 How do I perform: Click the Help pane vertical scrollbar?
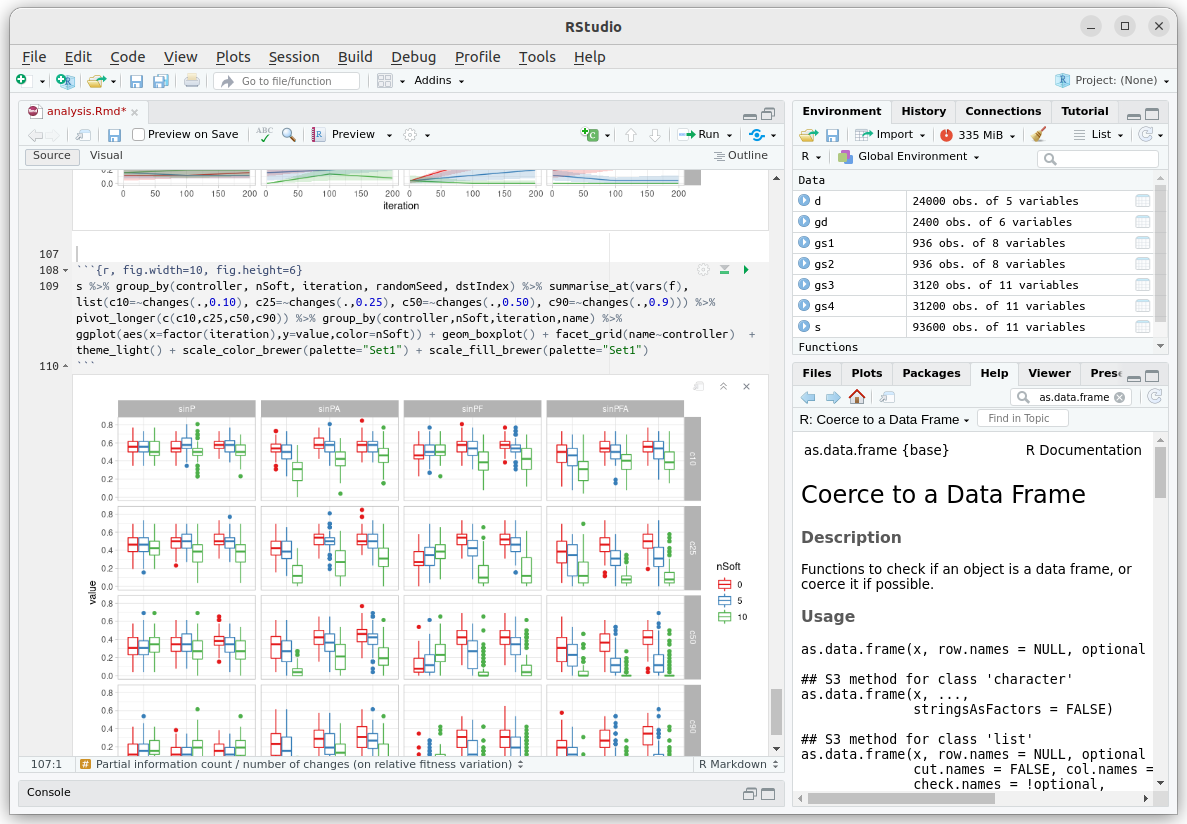click(1161, 472)
